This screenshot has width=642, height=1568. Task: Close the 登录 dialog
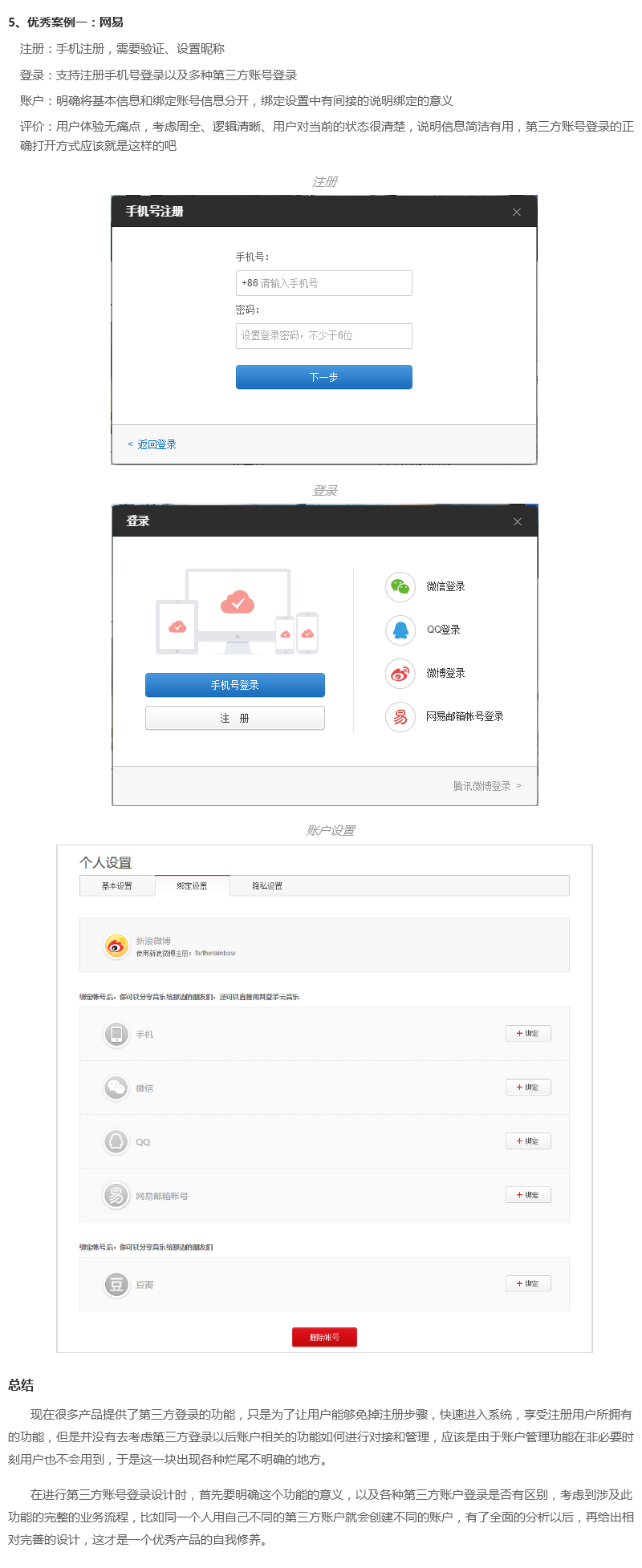point(518,521)
